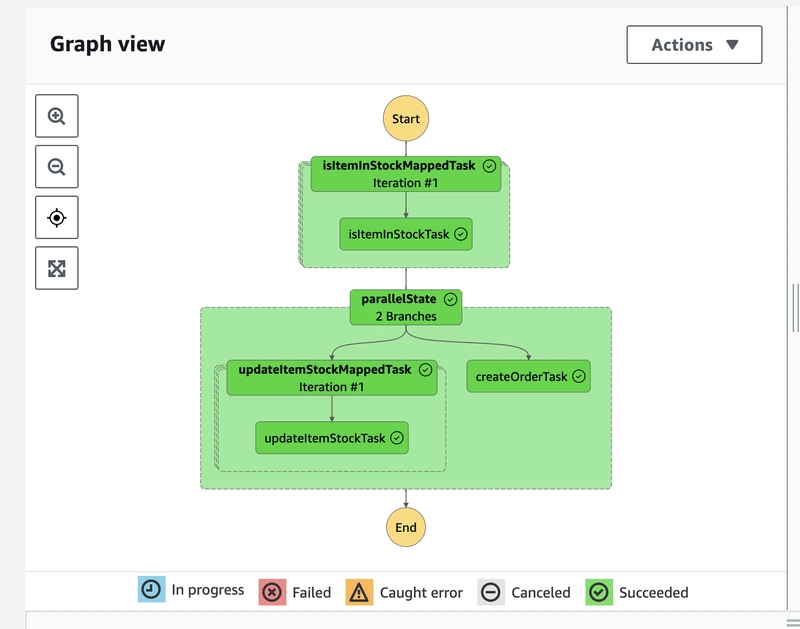Select the createOrderTask node
Screen dimensions: 800x629
tap(529, 376)
